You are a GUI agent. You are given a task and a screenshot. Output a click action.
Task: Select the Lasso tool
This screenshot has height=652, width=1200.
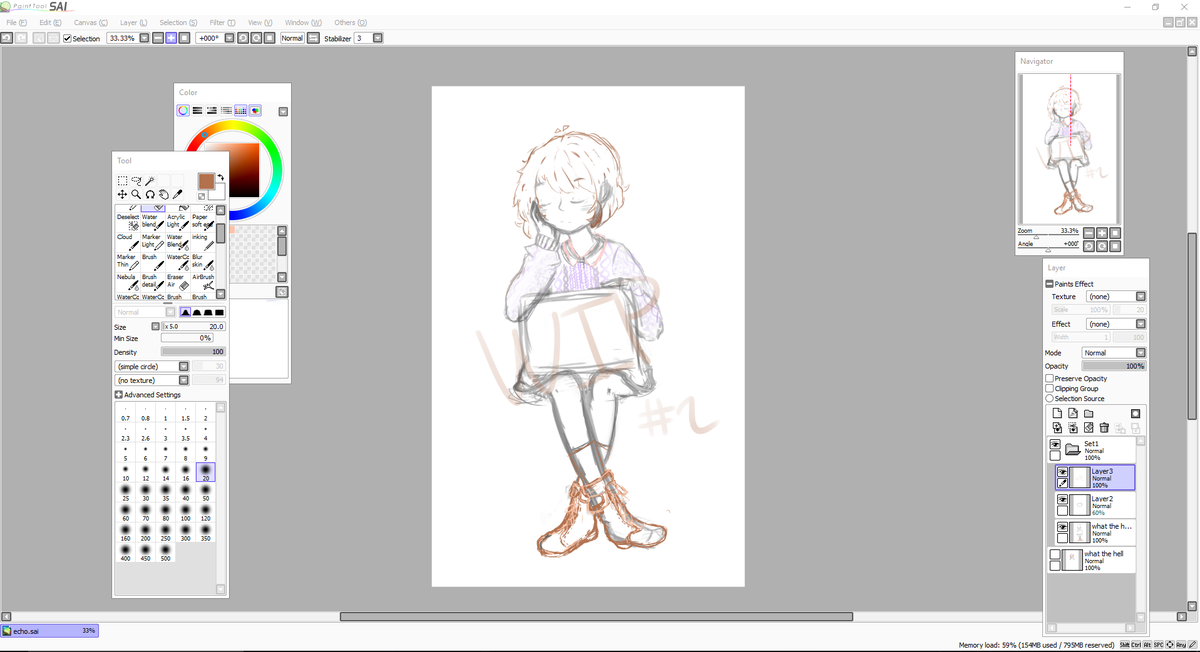[x=136, y=181]
